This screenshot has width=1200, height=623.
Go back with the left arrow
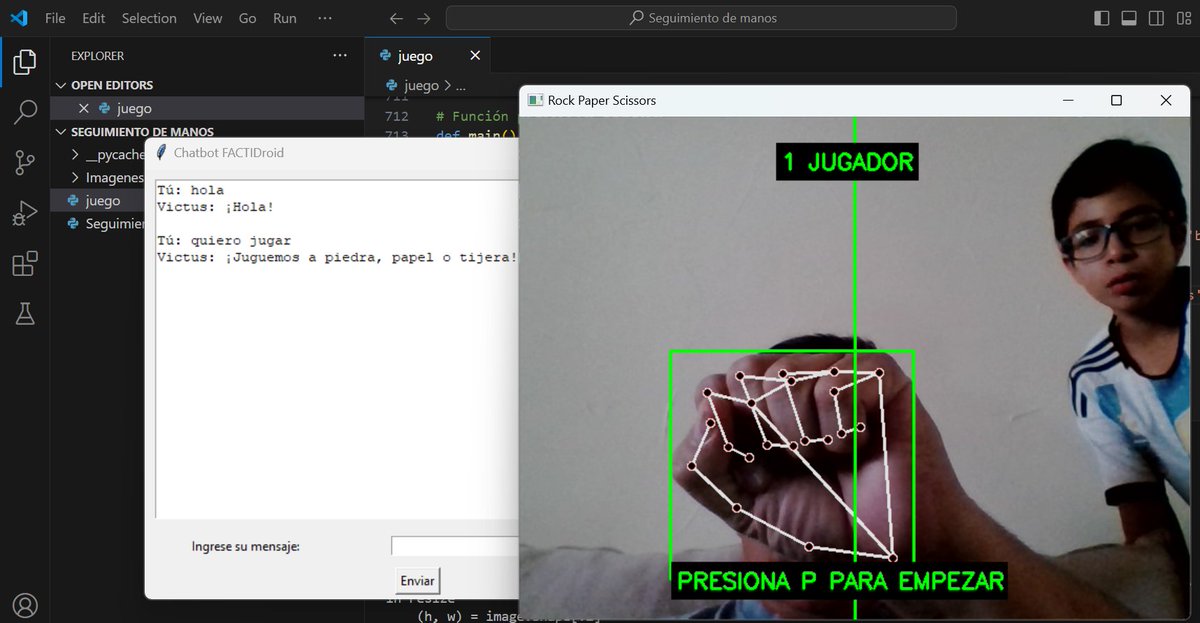[x=396, y=18]
